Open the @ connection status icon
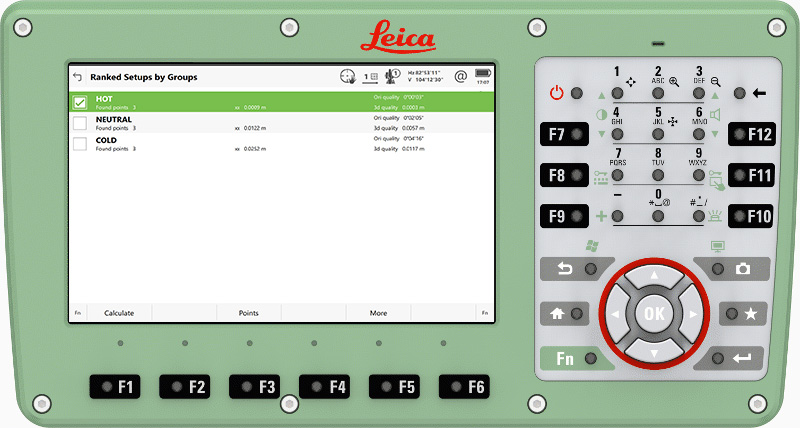The image size is (800, 428). [x=460, y=76]
